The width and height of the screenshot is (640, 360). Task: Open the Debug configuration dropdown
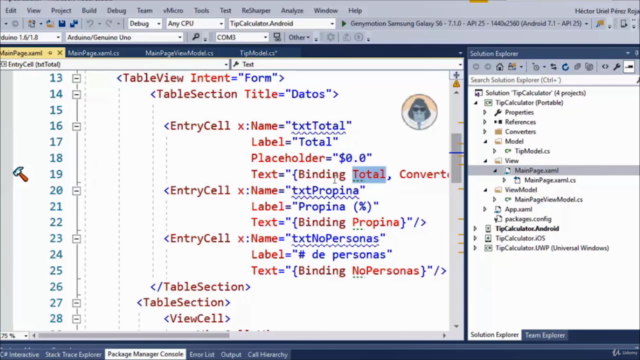(x=145, y=24)
